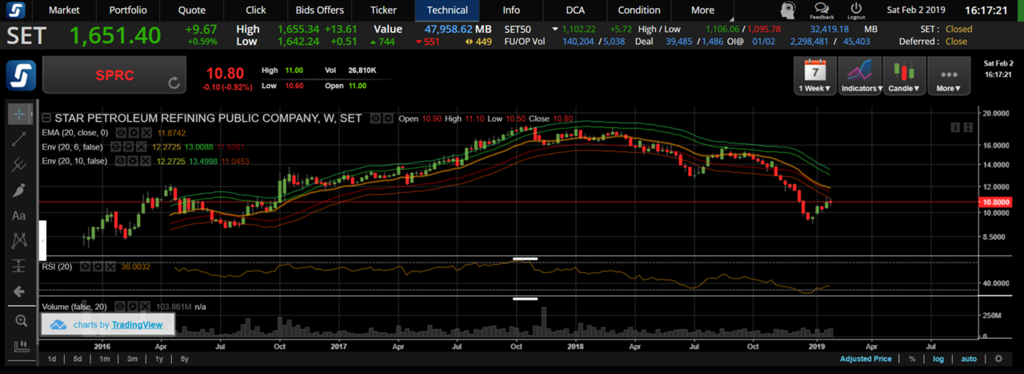Click the ruler measure tool icon
This screenshot has height=374, width=1024.
[22, 346]
